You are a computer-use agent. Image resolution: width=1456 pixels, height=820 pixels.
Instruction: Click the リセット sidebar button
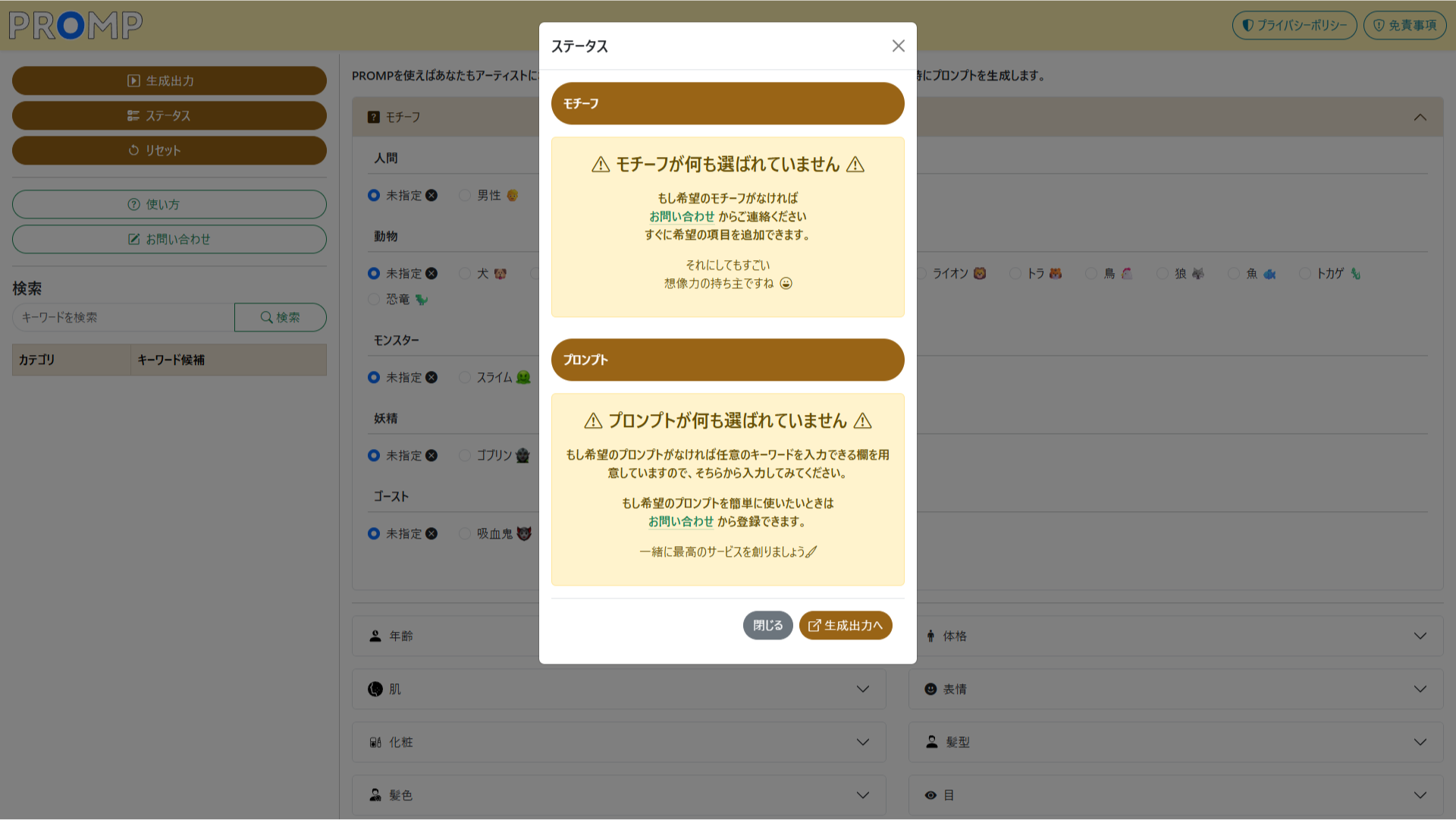tap(169, 151)
